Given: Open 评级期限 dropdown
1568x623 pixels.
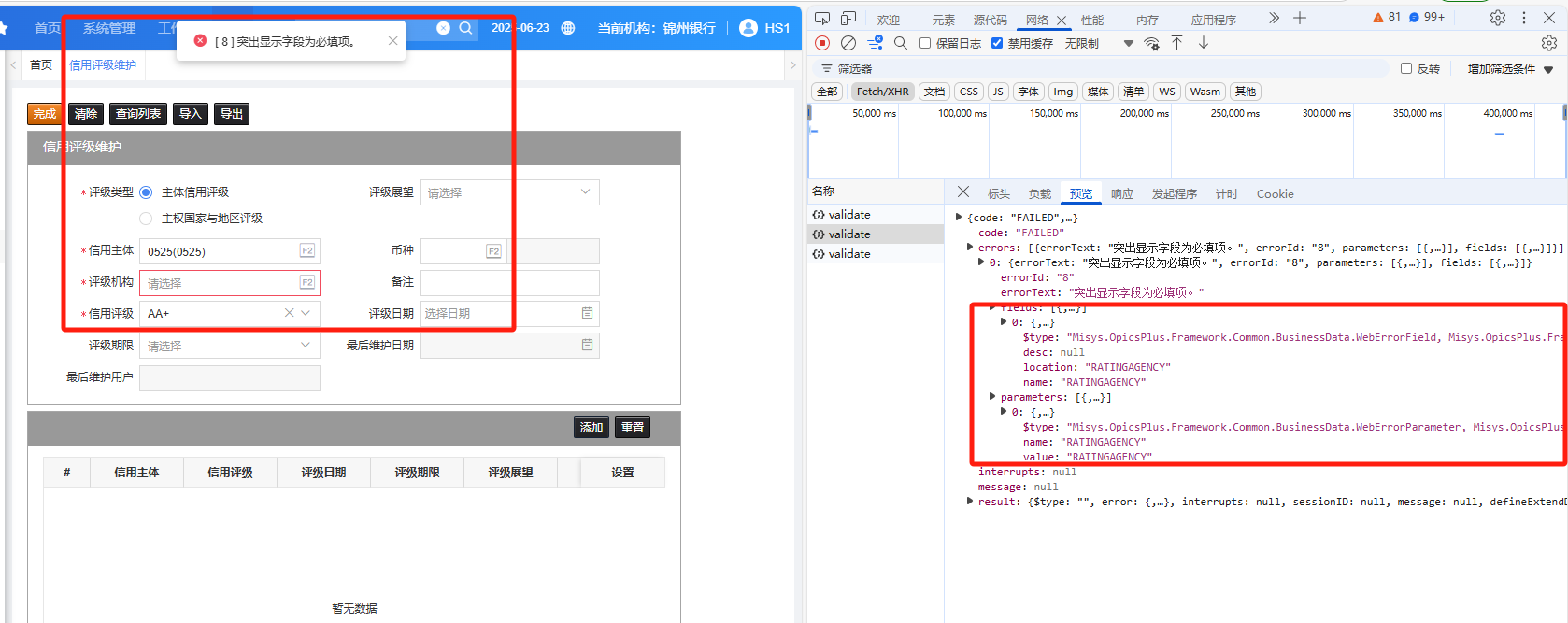Looking at the screenshot, I should [x=230, y=346].
